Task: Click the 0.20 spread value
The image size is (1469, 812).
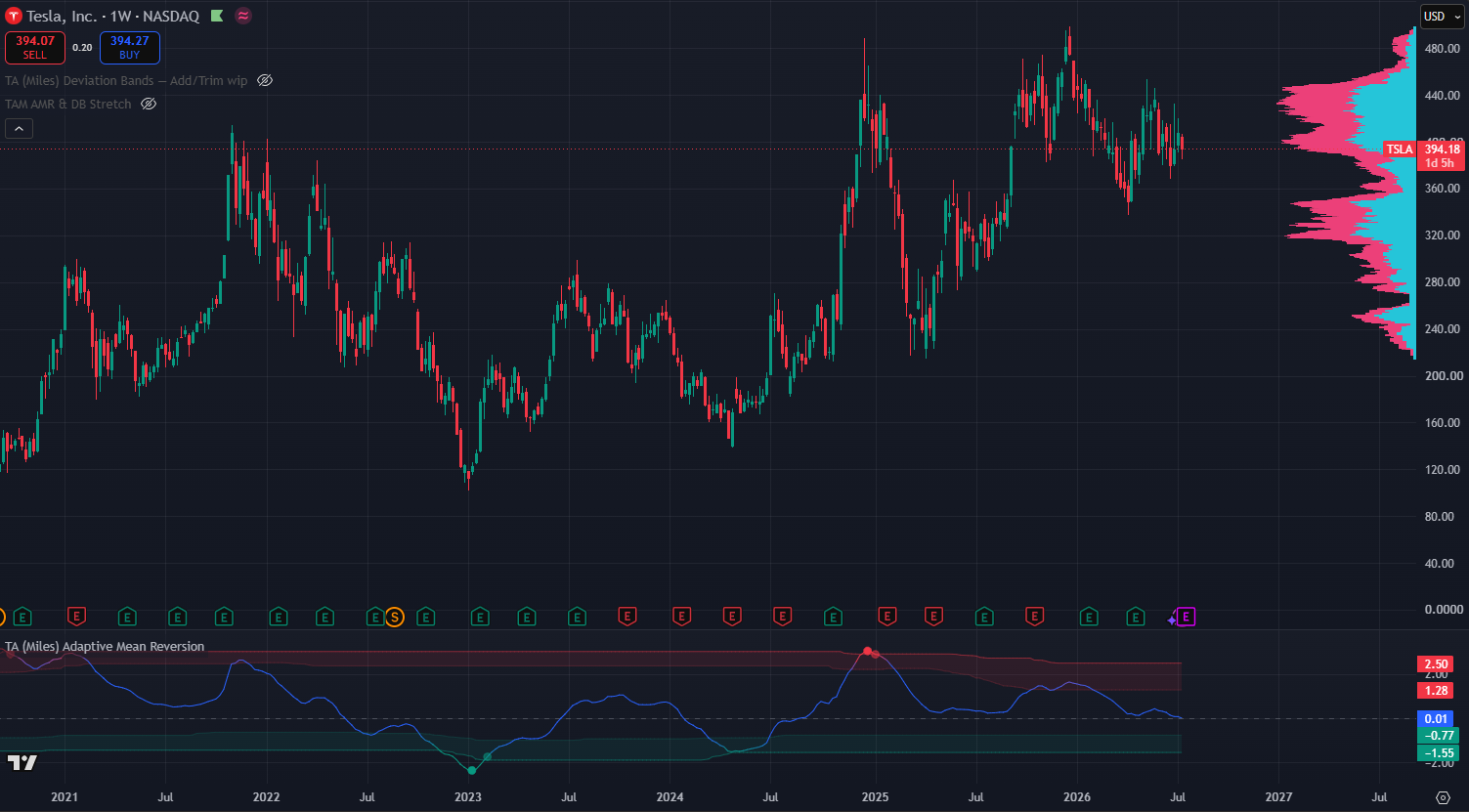Action: pyautogui.click(x=82, y=47)
